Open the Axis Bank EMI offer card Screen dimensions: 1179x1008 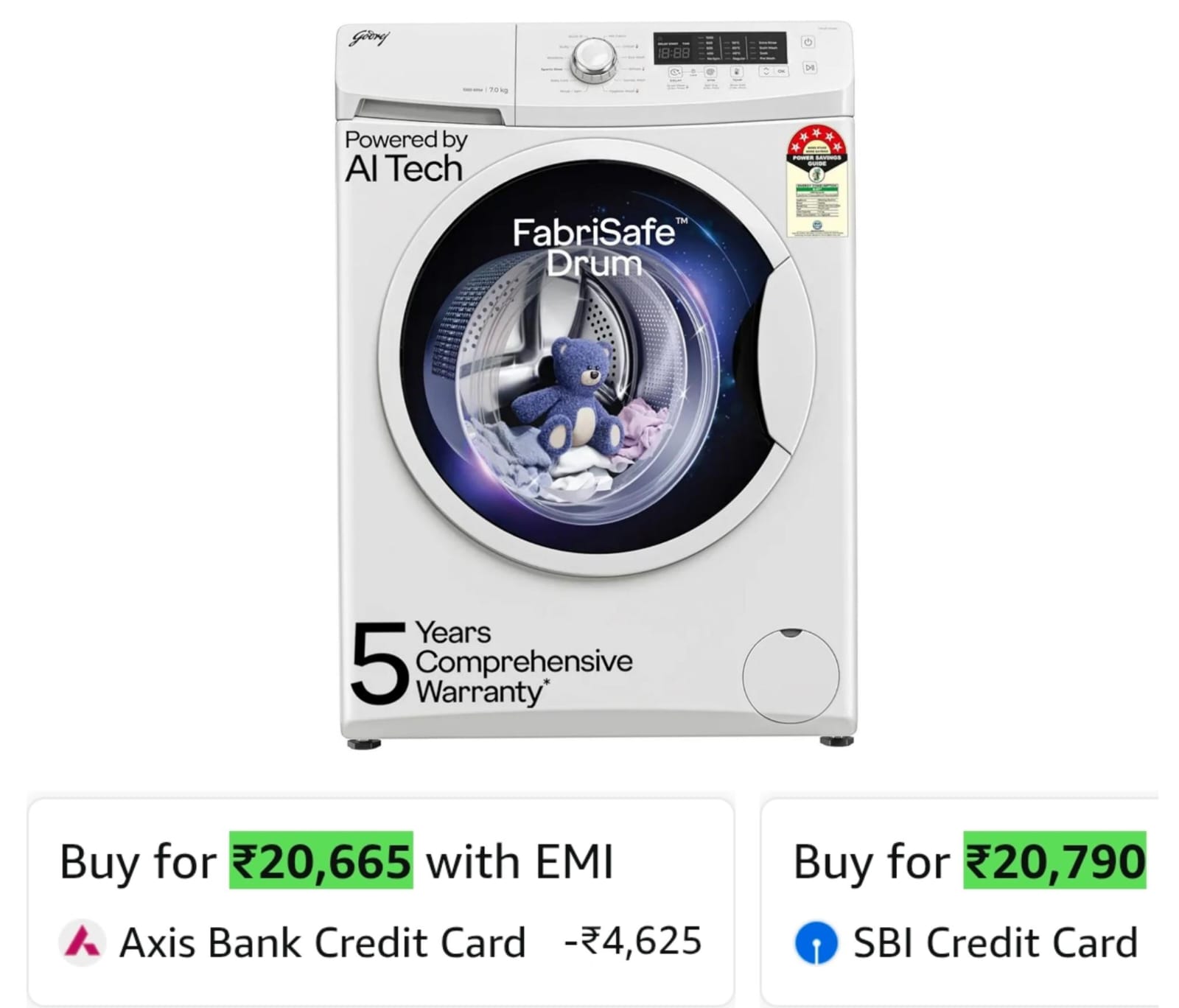pyautogui.click(x=381, y=903)
